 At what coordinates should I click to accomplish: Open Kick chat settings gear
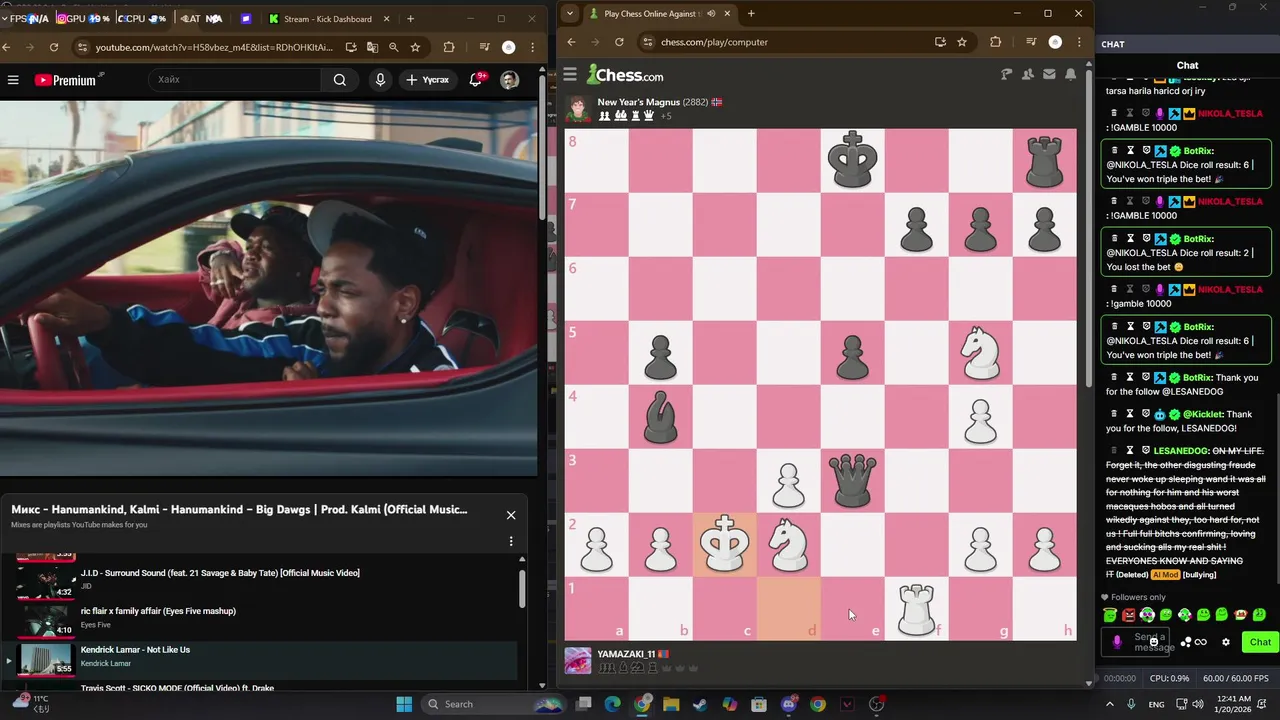[1226, 643]
